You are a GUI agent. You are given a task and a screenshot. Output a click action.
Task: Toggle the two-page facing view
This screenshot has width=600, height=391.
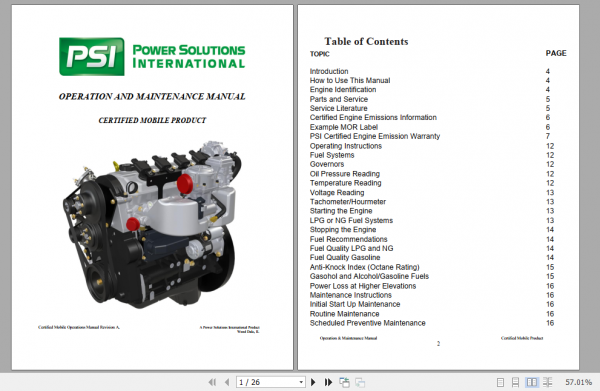click(532, 382)
